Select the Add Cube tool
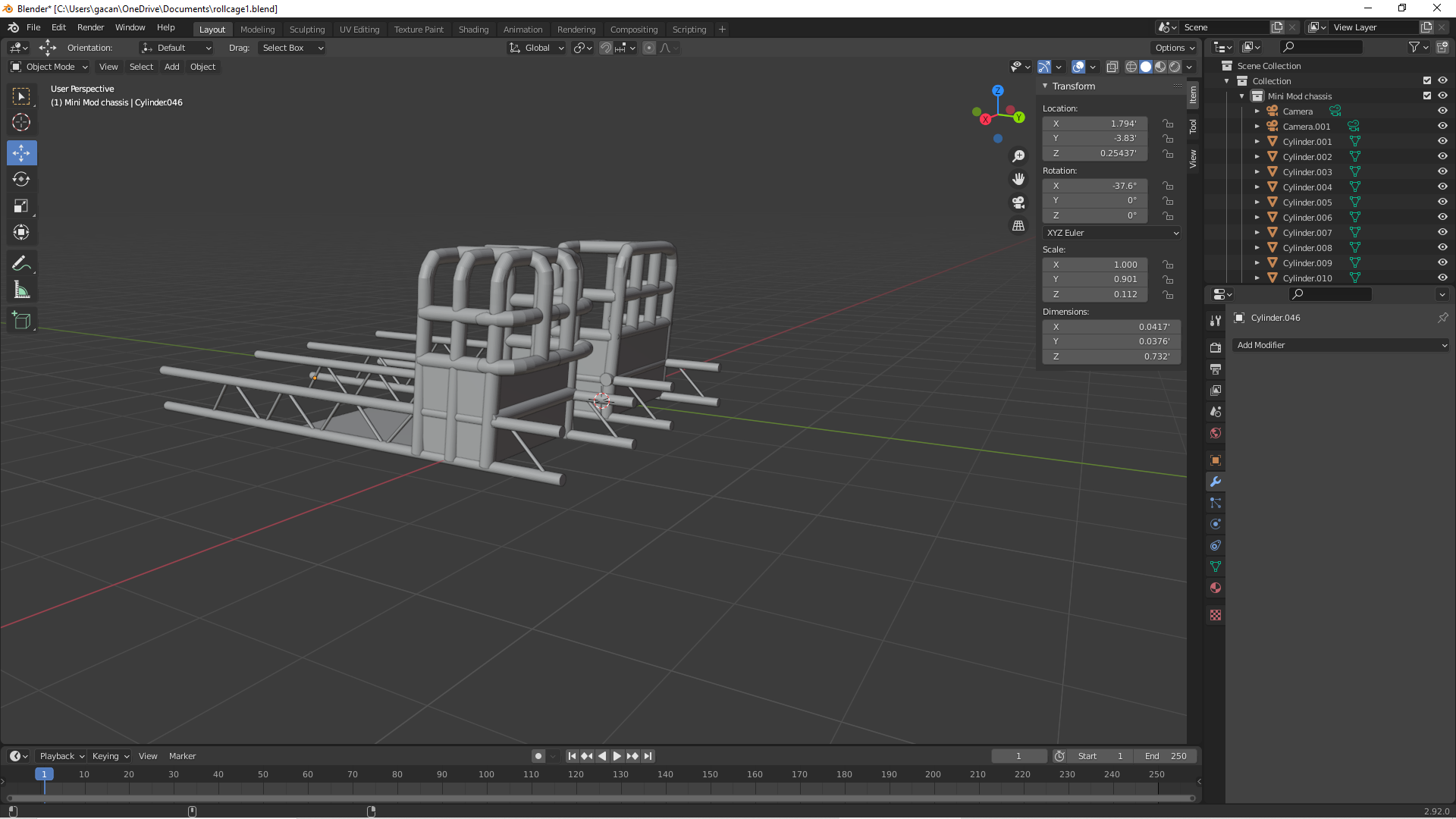 21,321
